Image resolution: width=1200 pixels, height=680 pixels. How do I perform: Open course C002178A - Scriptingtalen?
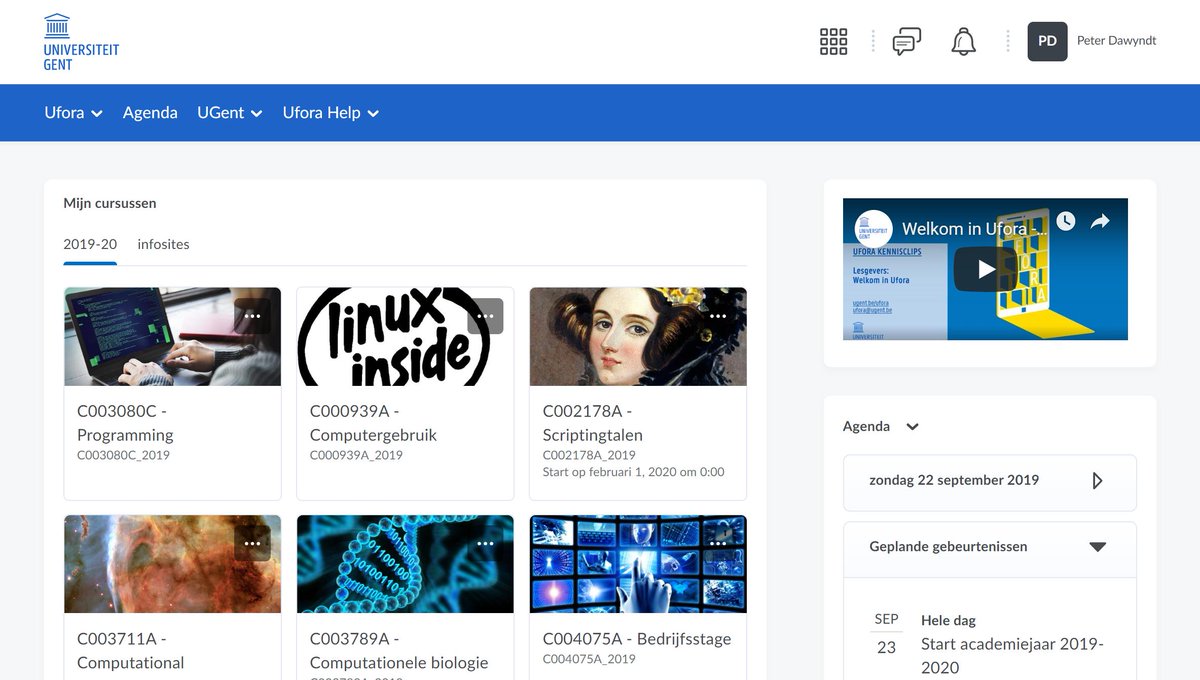[x=592, y=423]
